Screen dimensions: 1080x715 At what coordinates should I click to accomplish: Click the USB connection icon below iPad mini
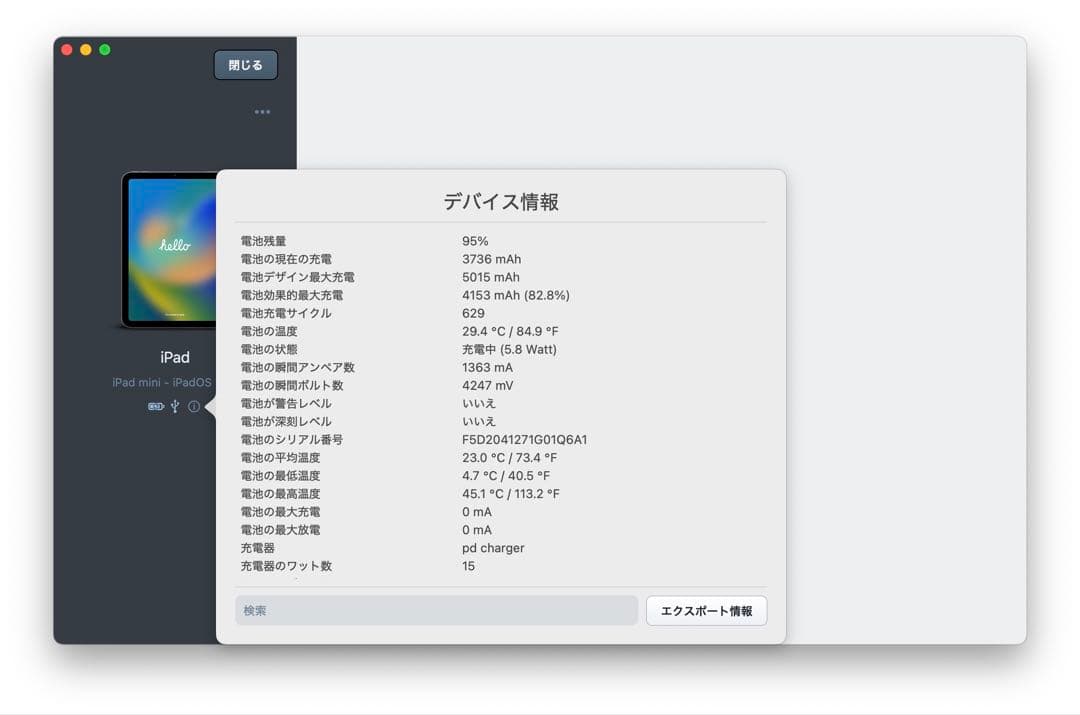175,406
